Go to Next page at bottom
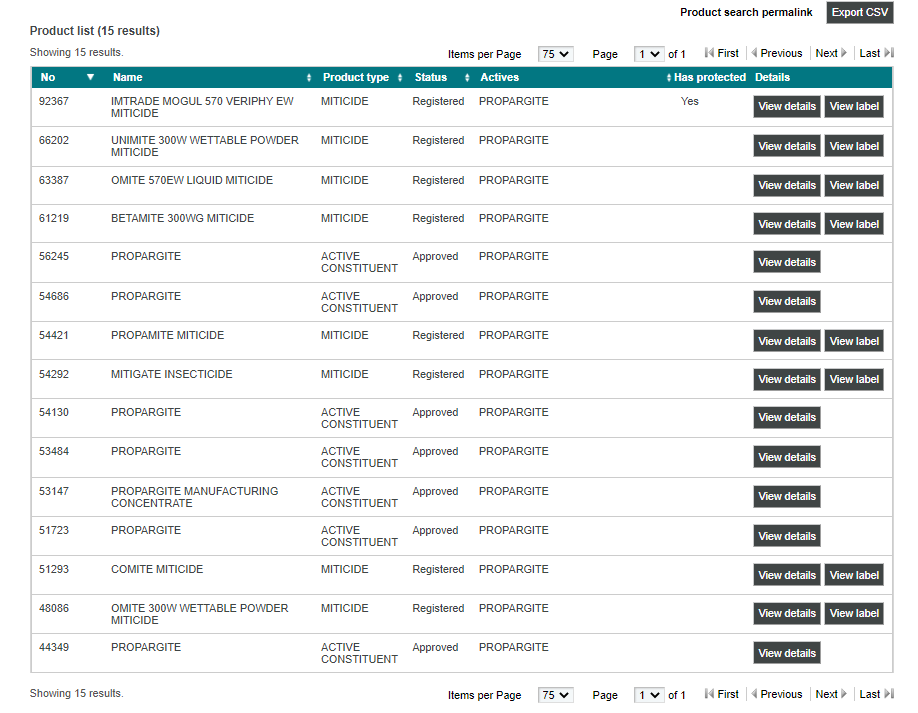918x713 pixels. coord(831,694)
